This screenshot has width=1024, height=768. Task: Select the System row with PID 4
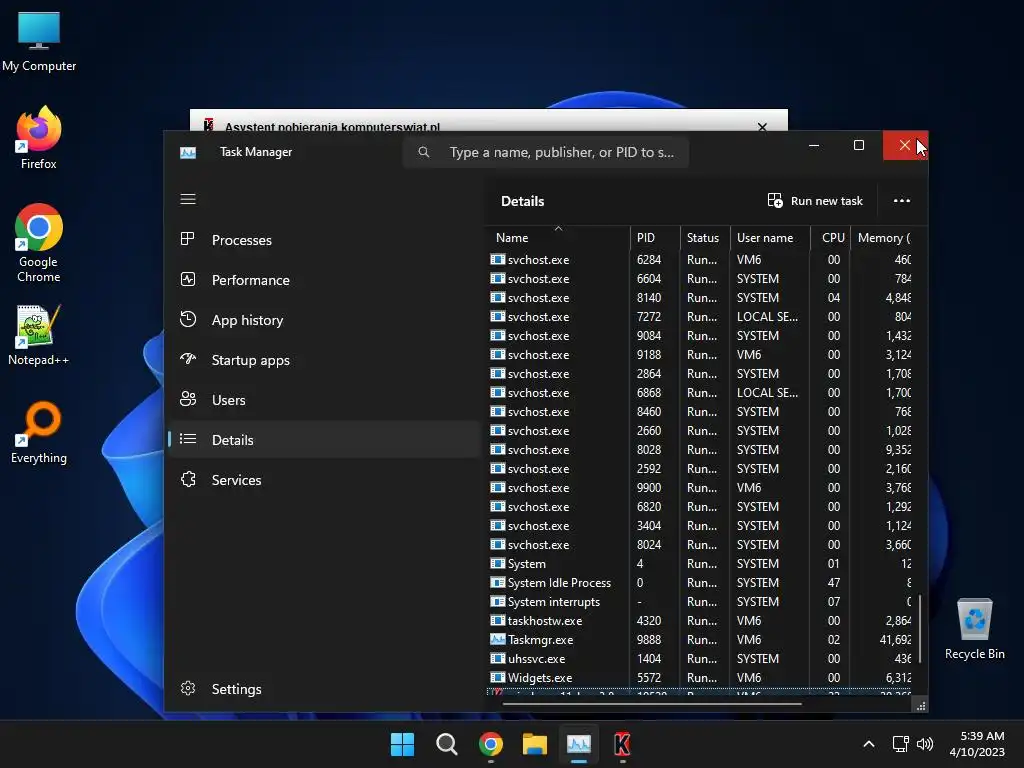click(701, 564)
